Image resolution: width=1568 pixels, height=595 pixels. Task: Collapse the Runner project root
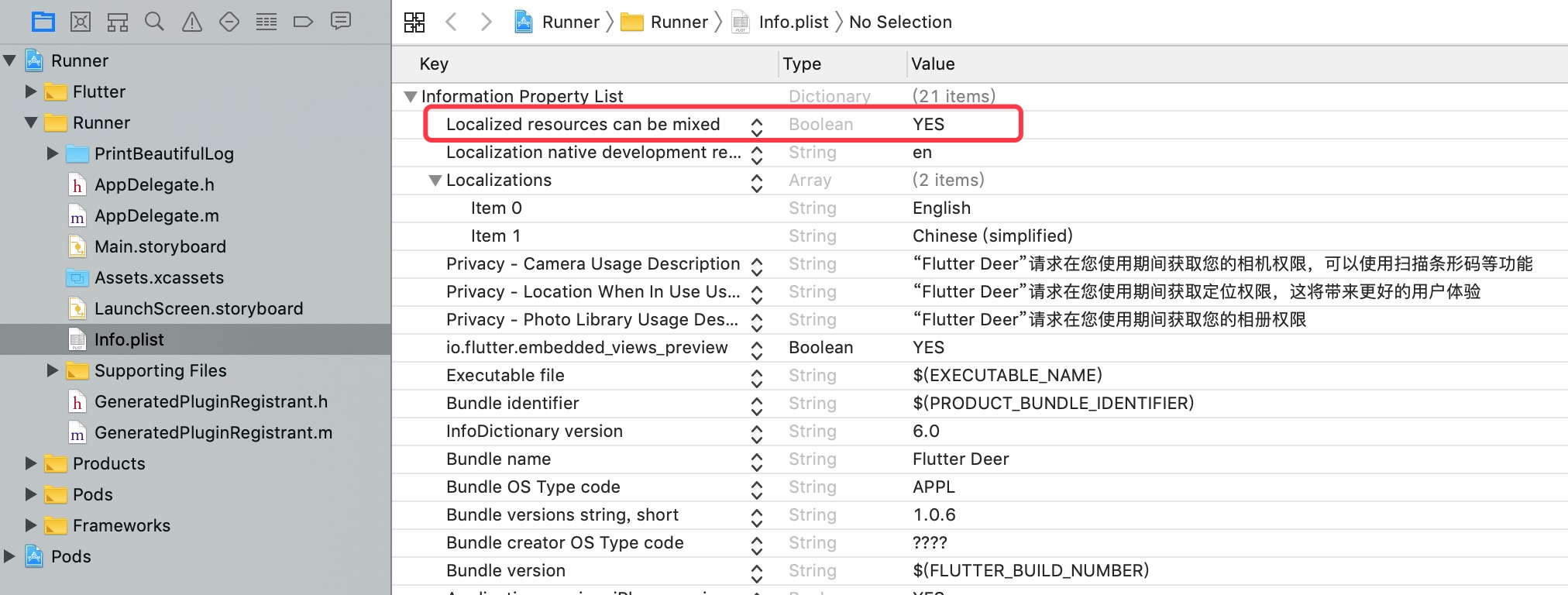(9, 60)
